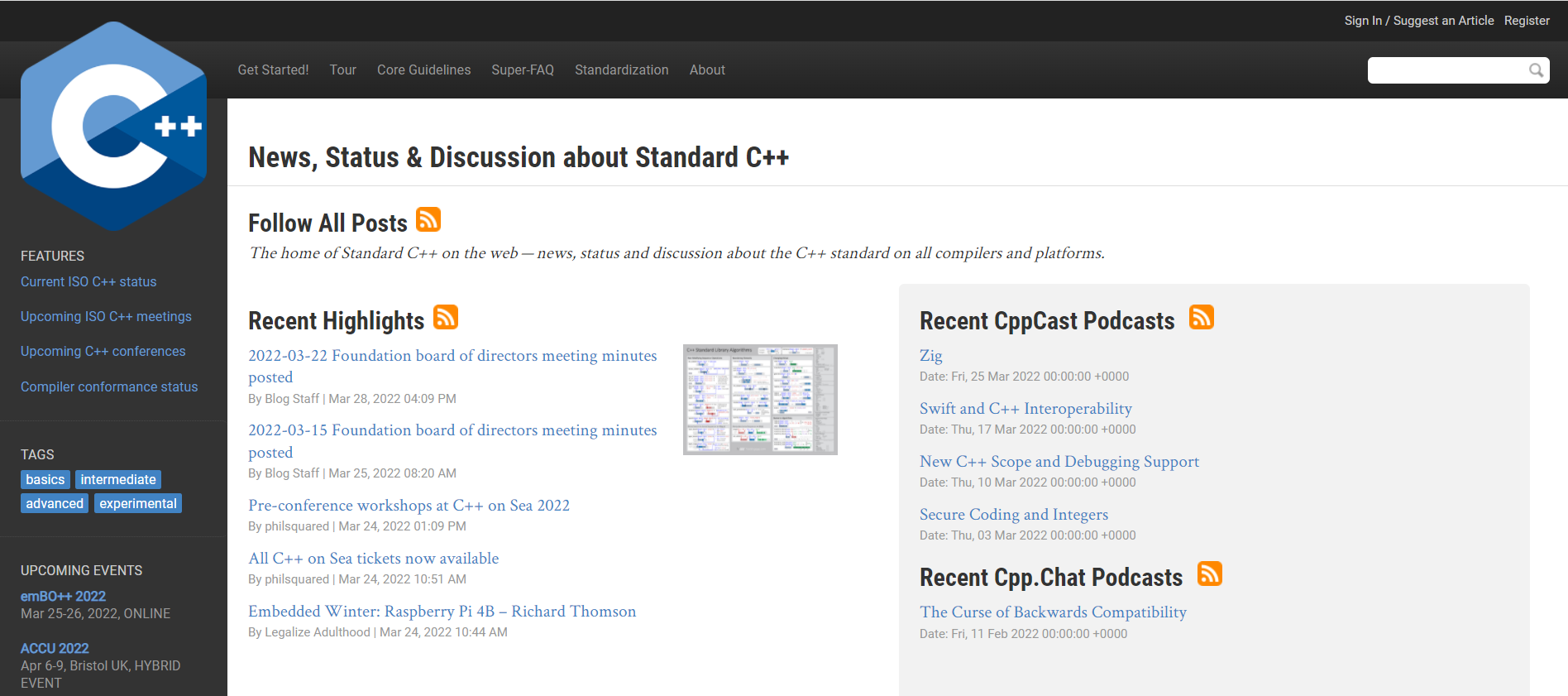1568x696 pixels.
Task: Click 'By Blog Staff | Mar 28, 2022 04:09 PM'
Action: pyautogui.click(x=352, y=399)
